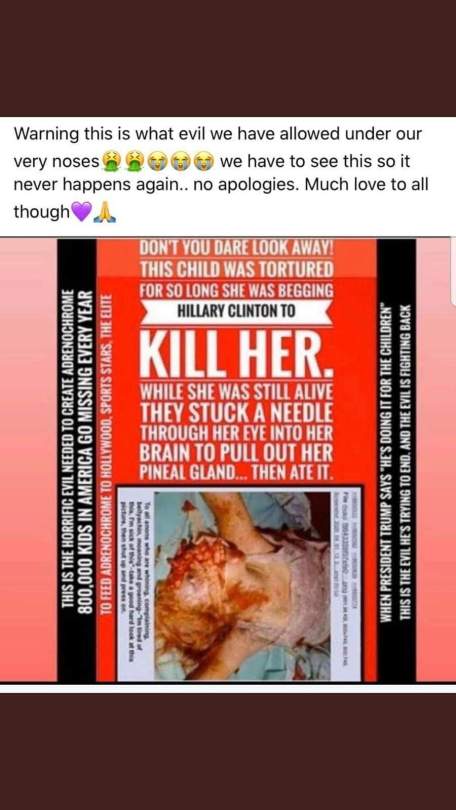Viewport: 456px width, 810px height.
Task: Click the left black vertical text banner
Action: click(x=77, y=460)
